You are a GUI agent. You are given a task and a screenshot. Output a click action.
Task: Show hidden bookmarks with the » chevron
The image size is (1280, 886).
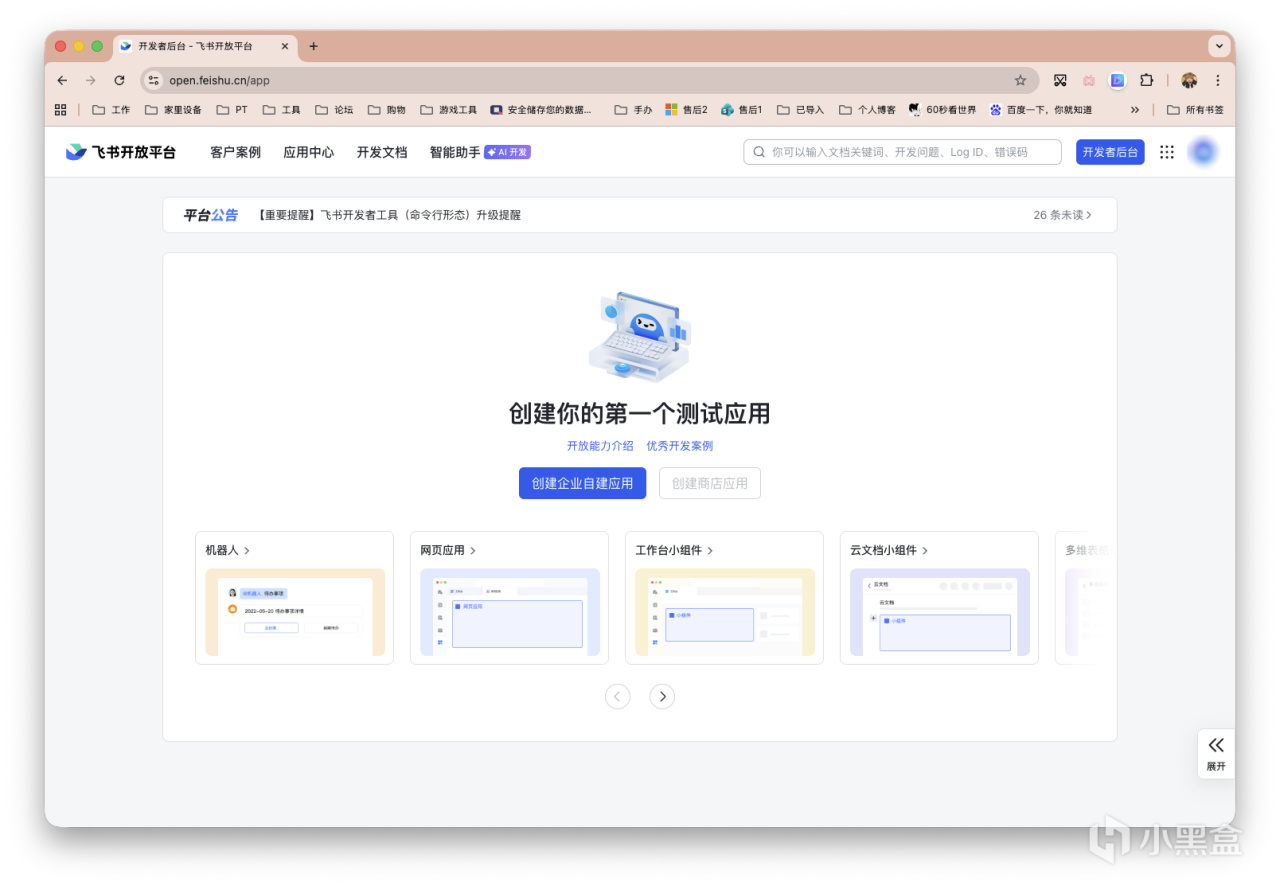coord(1135,110)
